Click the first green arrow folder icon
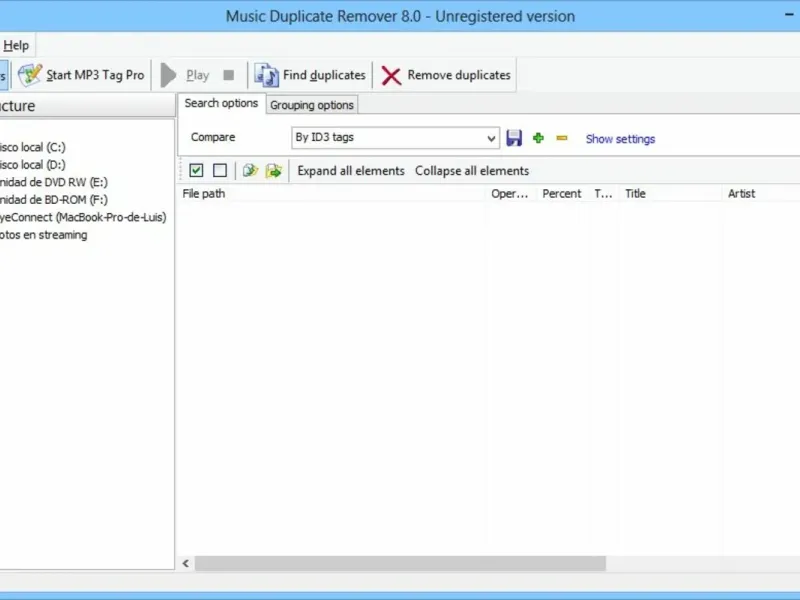The image size is (800, 600). pyautogui.click(x=250, y=170)
